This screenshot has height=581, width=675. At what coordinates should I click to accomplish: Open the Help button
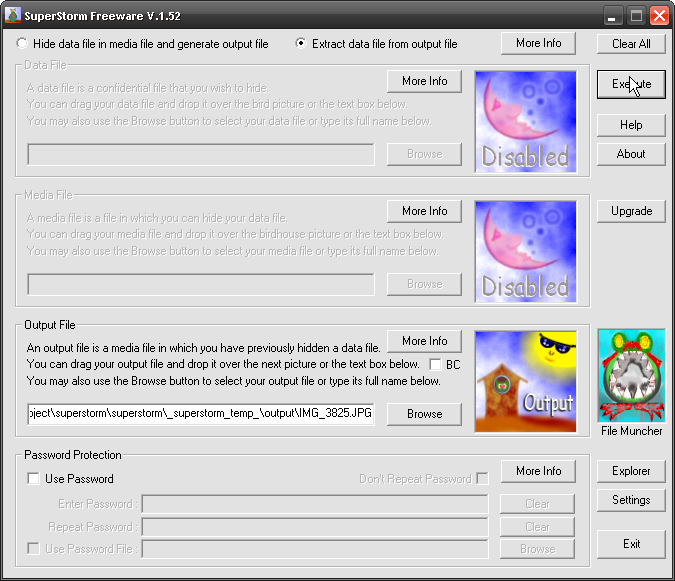tap(631, 125)
